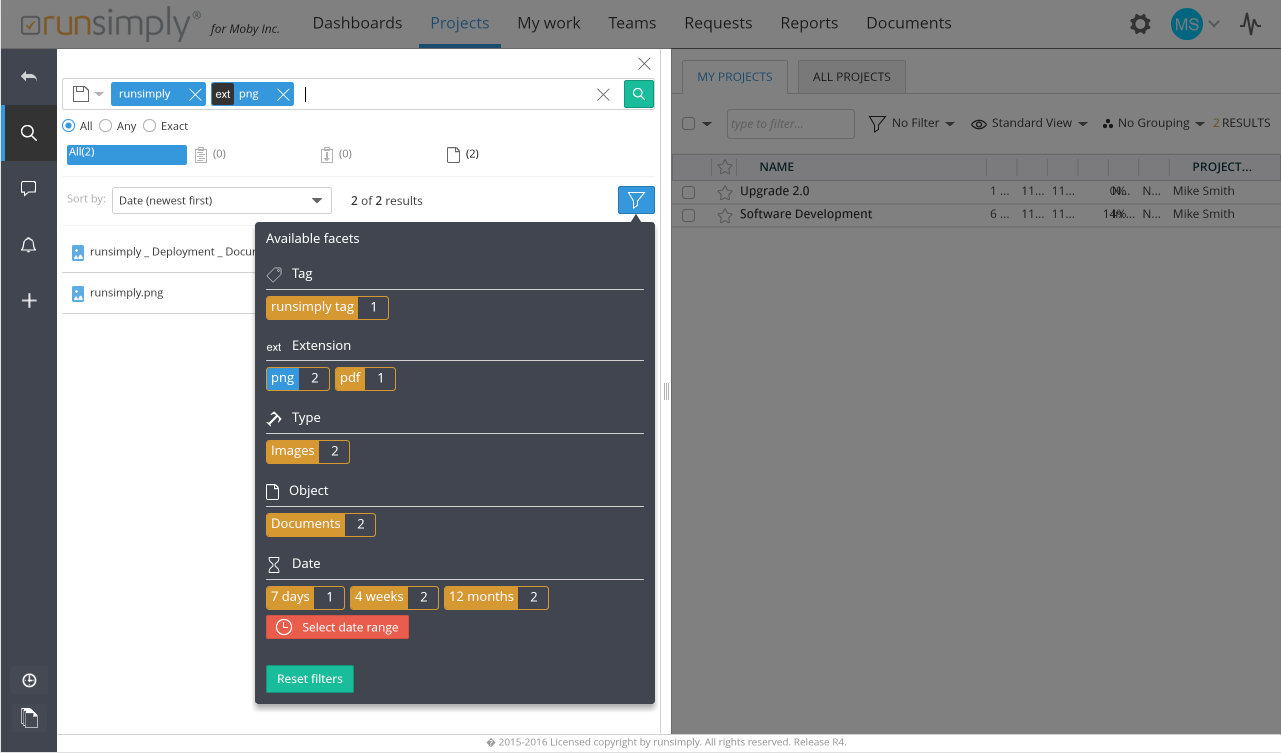Toggle the blue facet filter funnel icon

[636, 200]
